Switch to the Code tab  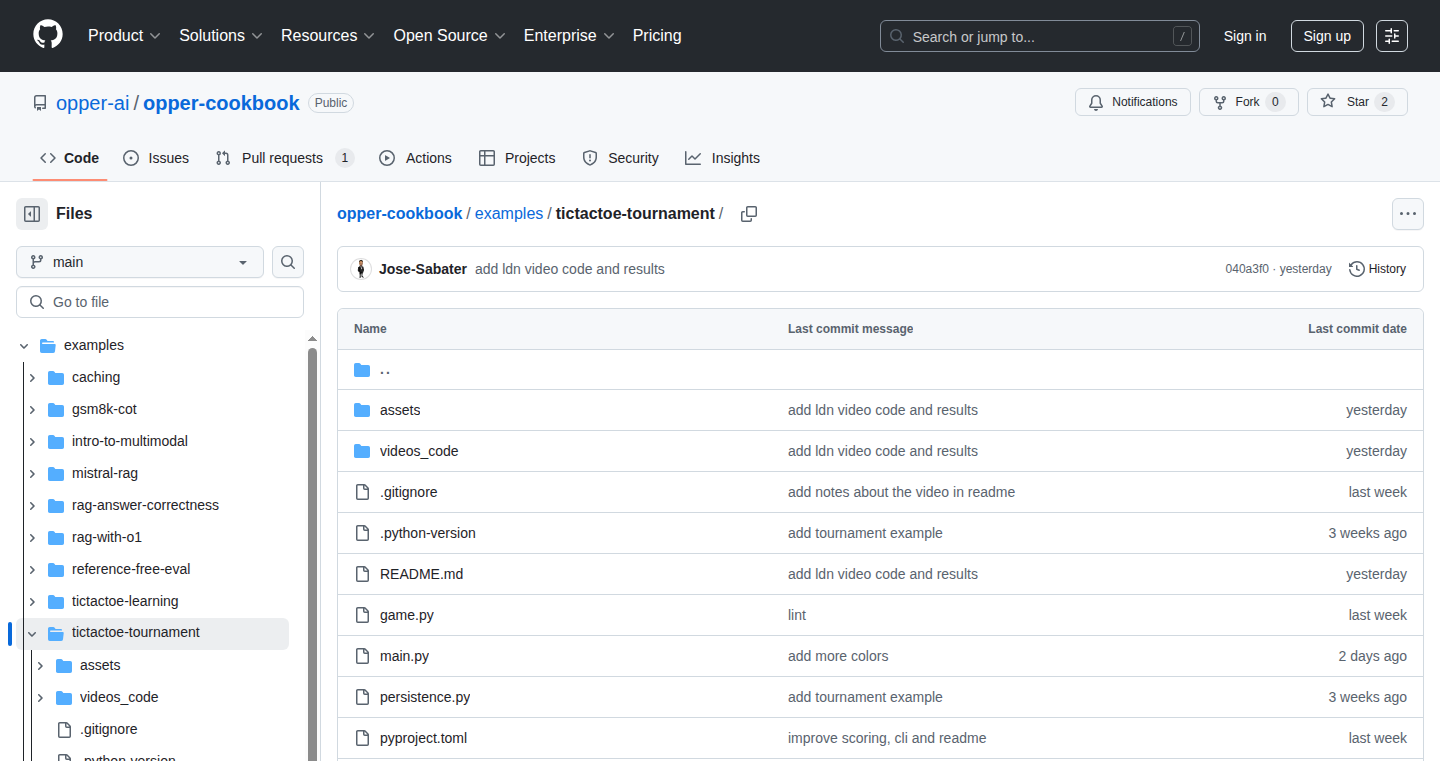[x=70, y=158]
